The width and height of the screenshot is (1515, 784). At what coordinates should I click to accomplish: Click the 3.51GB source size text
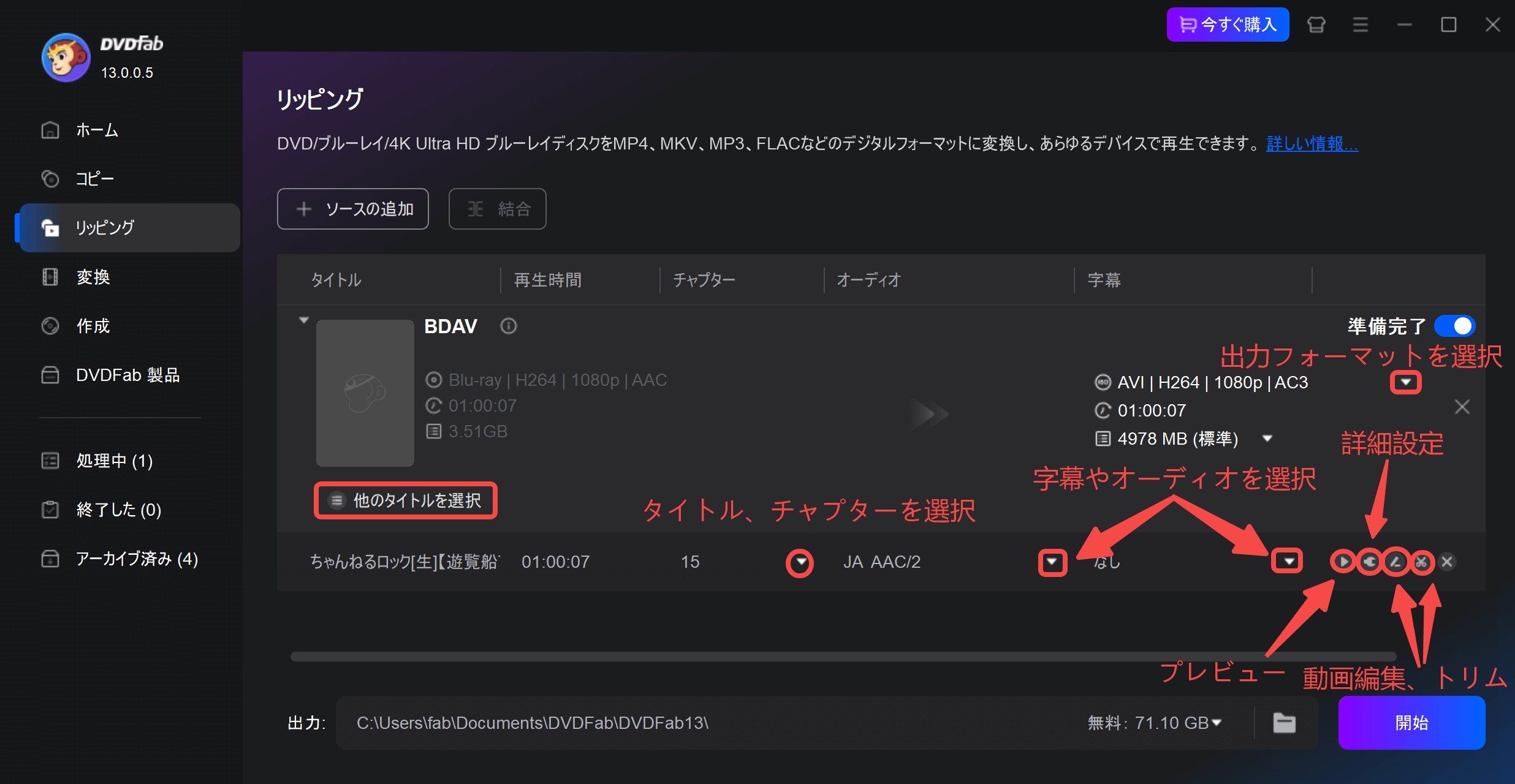pyautogui.click(x=477, y=431)
